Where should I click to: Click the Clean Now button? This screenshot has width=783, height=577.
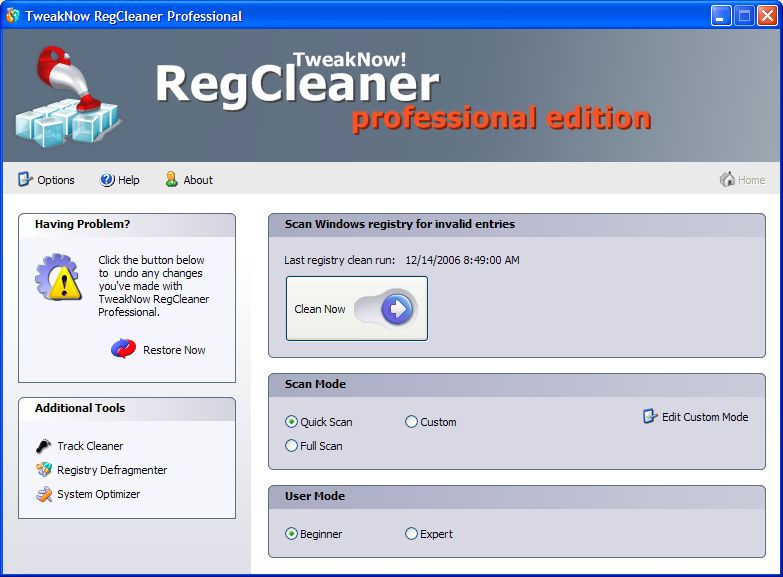click(357, 309)
